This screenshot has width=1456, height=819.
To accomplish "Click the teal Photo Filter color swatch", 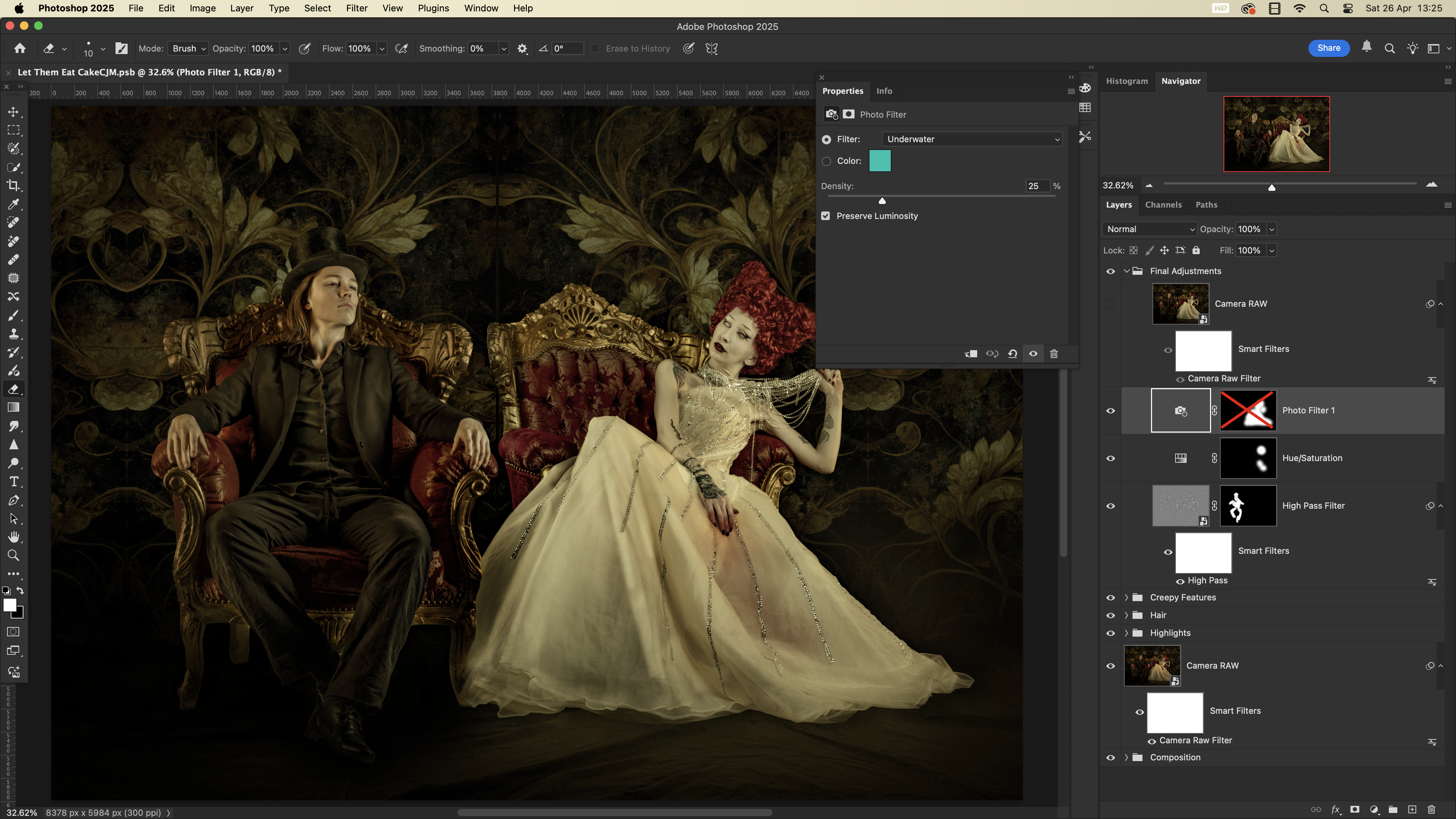I will click(879, 161).
